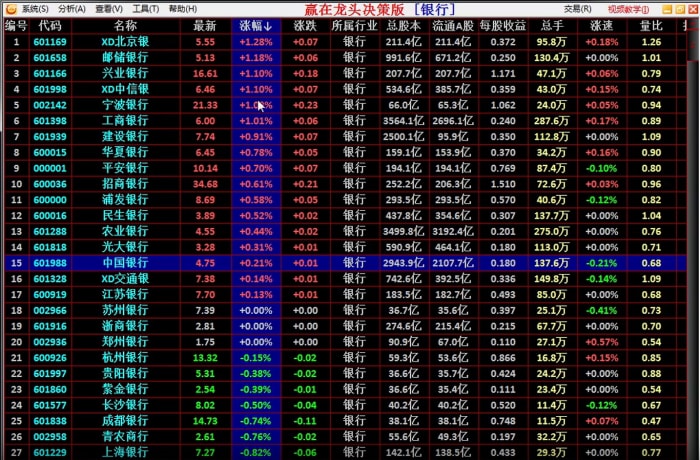The width and height of the screenshot is (700, 460).
Task: Click stock code 601169
Action: [50, 42]
